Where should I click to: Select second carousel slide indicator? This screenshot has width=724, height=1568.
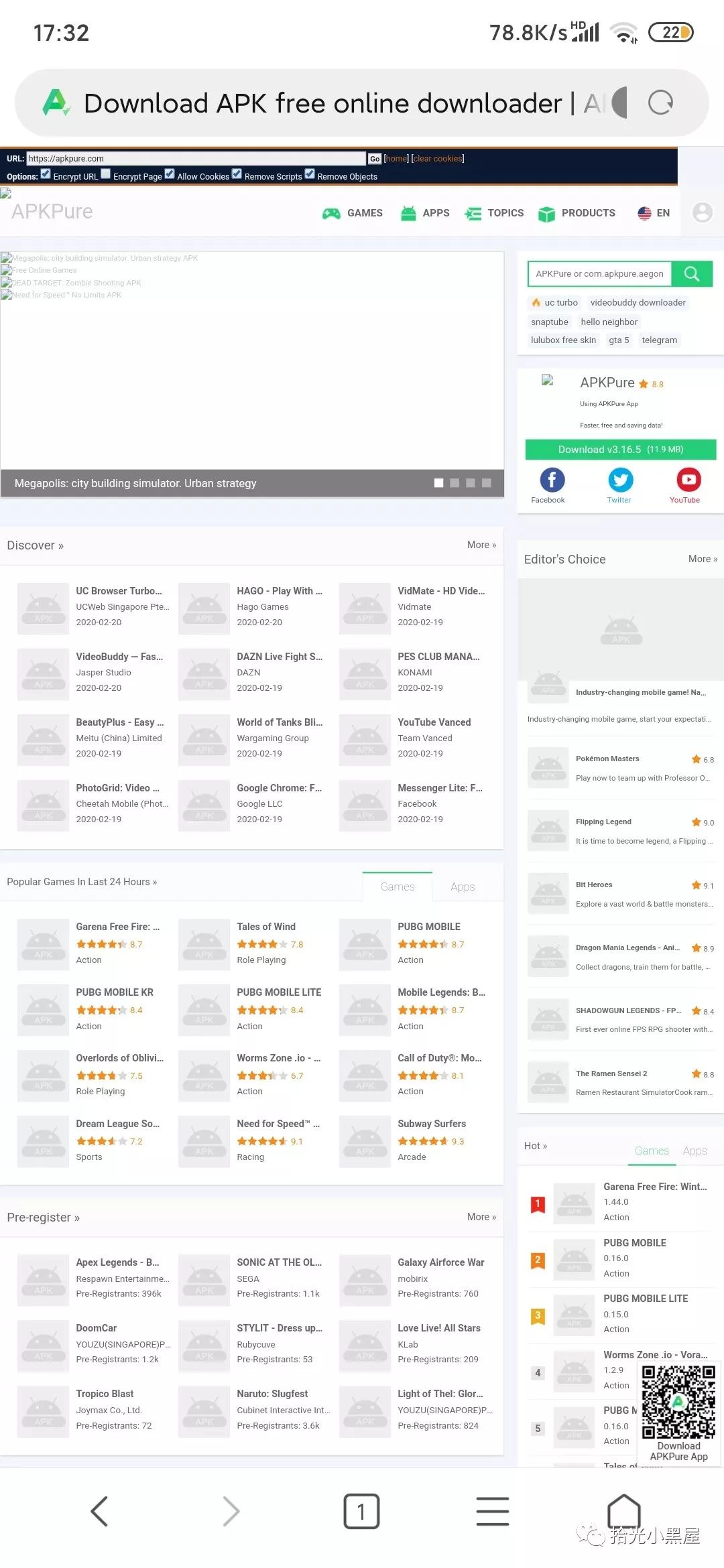click(455, 483)
